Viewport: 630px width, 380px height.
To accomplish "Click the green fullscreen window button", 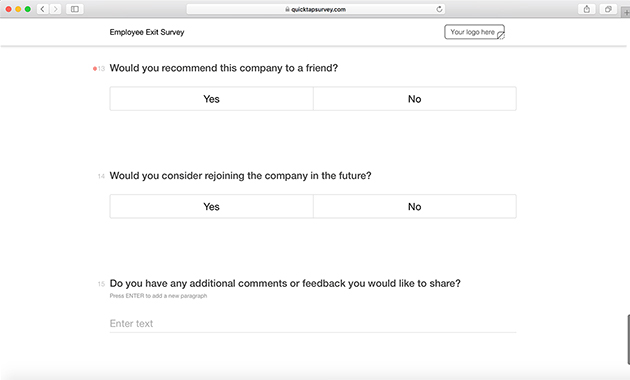I will pyautogui.click(x=28, y=9).
